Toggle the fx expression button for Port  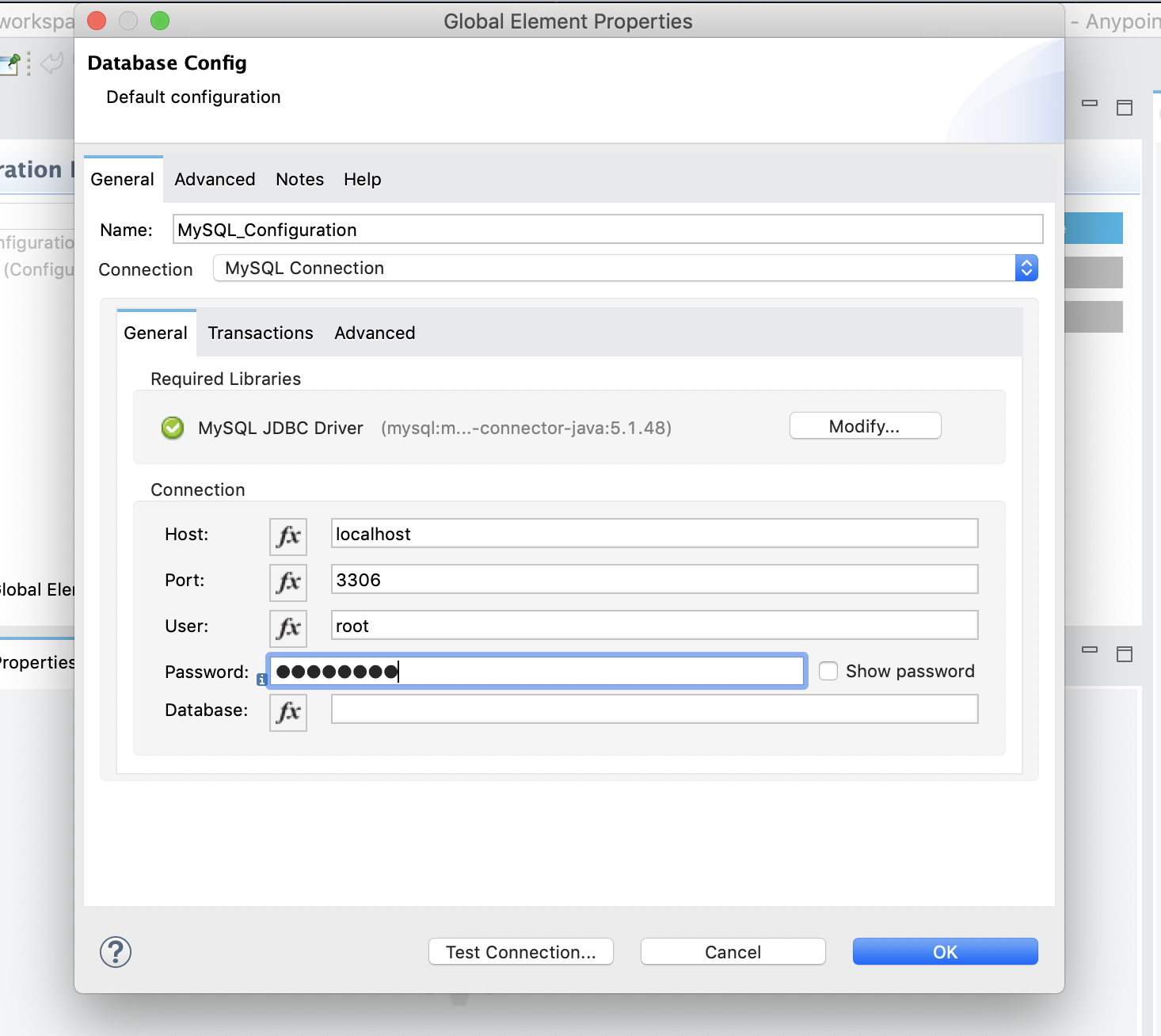[288, 582]
